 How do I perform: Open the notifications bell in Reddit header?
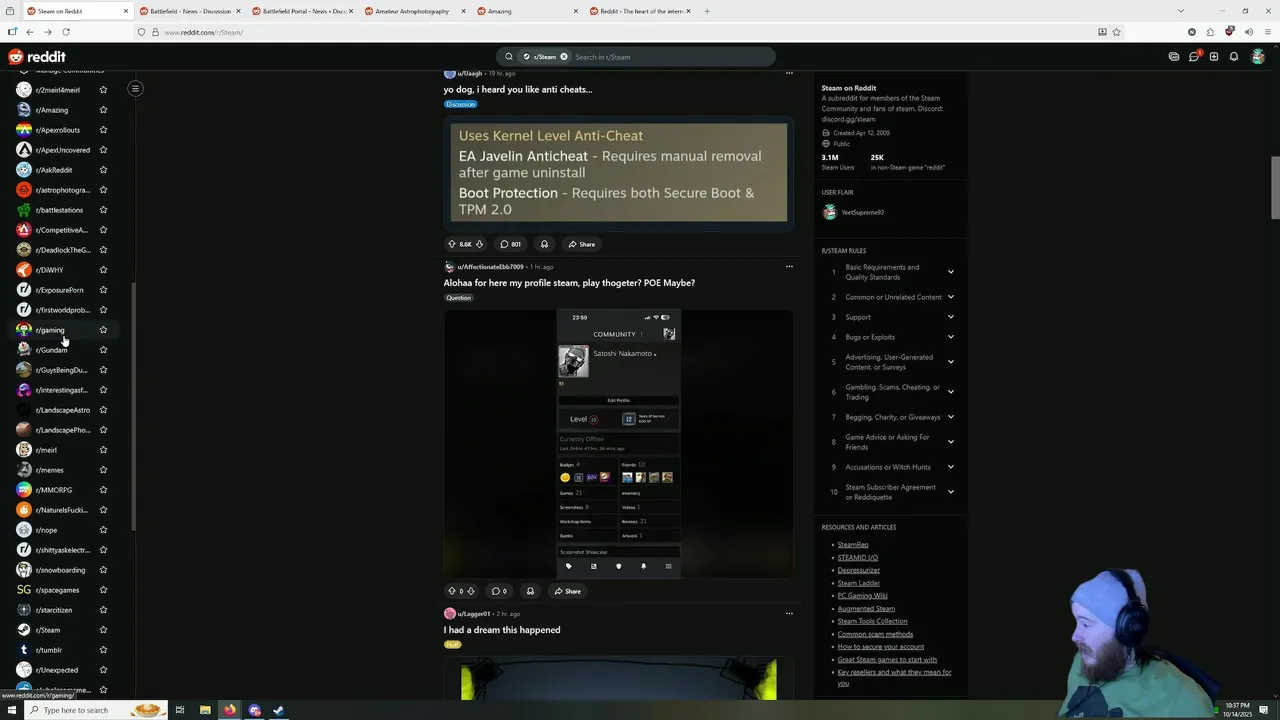coord(1234,57)
